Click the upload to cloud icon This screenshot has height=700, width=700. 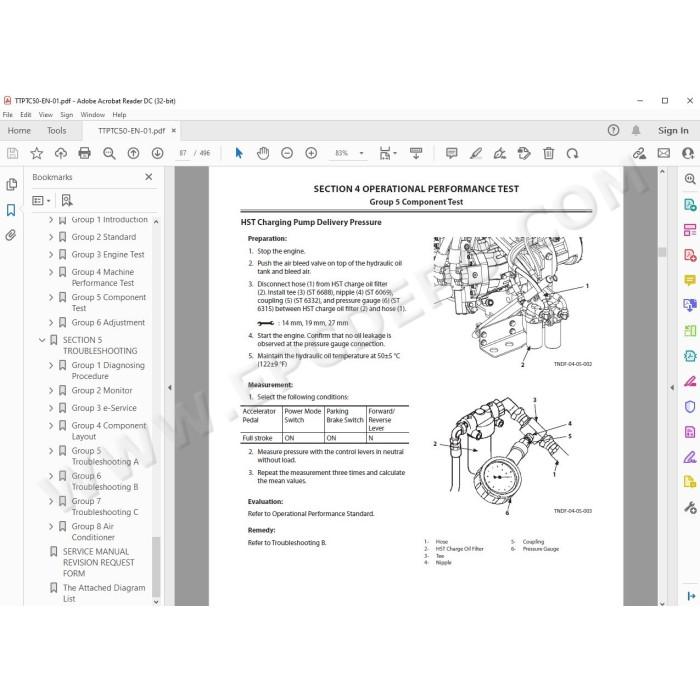[x=61, y=154]
